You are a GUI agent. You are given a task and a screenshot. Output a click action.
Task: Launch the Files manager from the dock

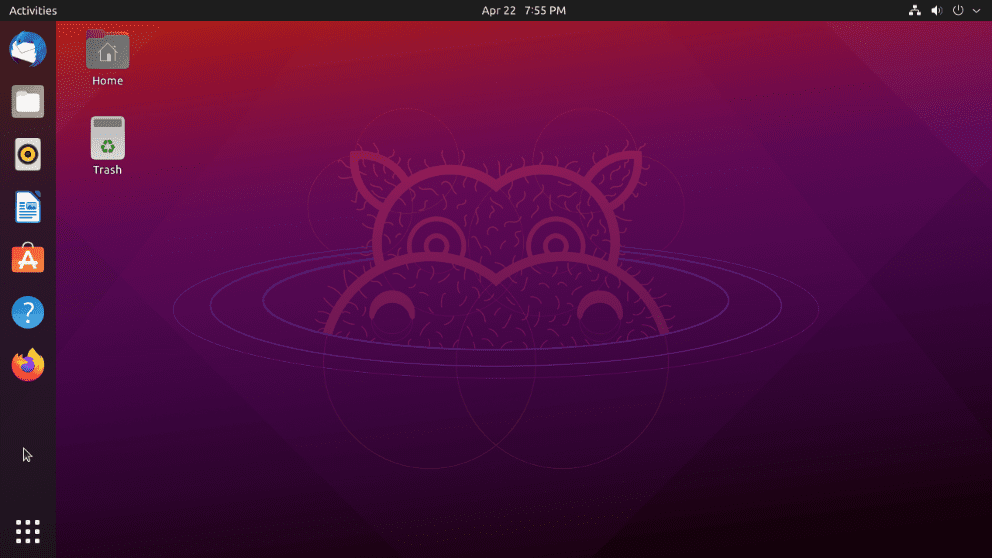(28, 101)
